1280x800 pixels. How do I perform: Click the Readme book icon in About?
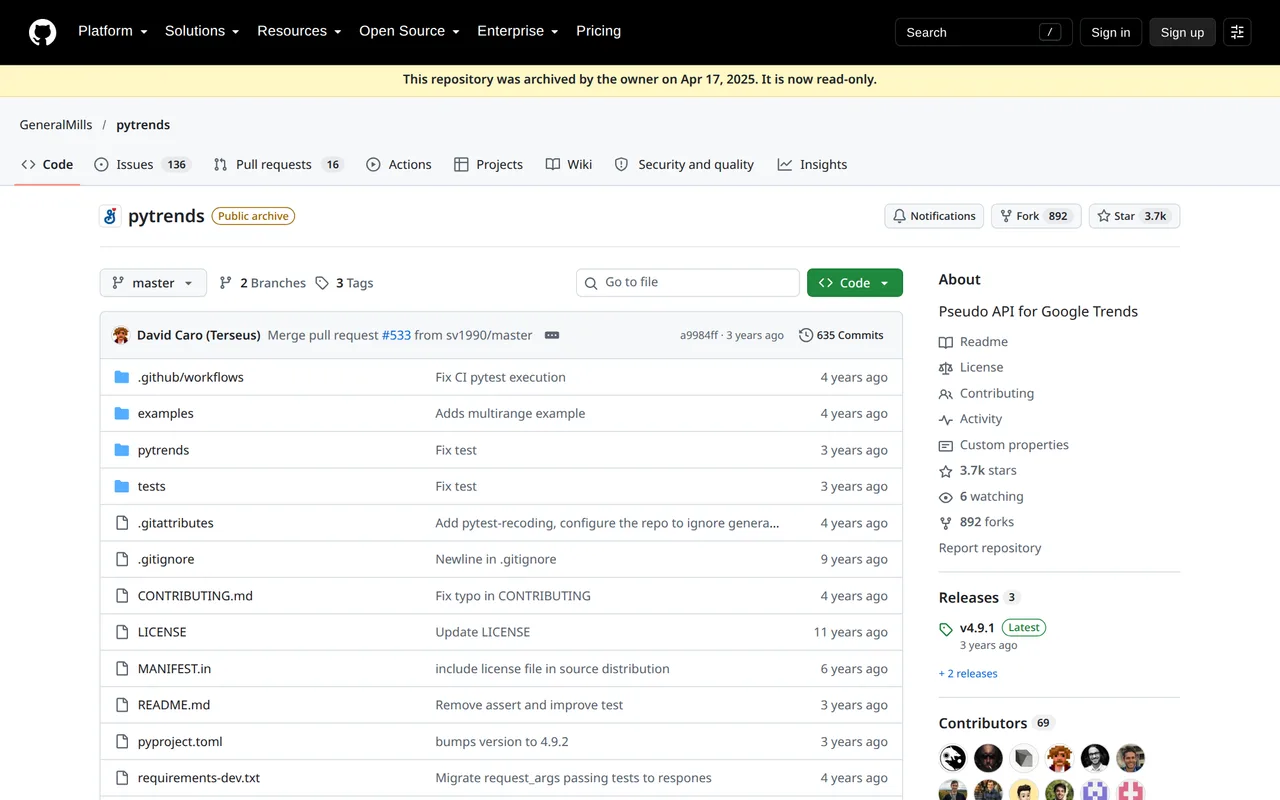(x=946, y=342)
